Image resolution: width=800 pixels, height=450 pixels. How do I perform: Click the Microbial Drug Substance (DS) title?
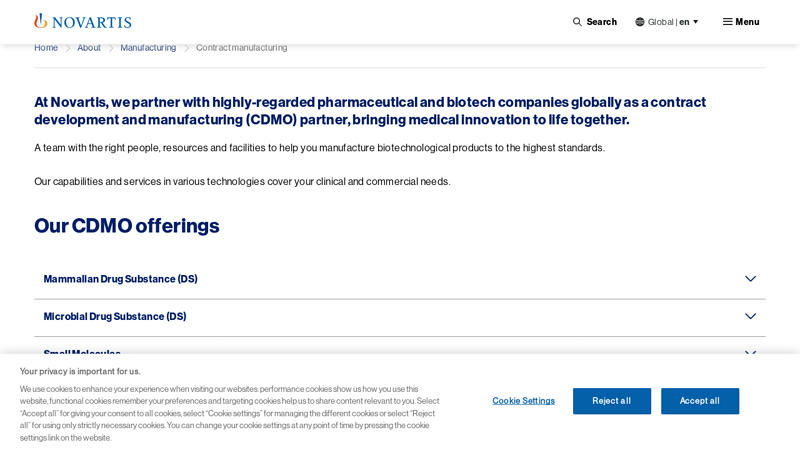click(114, 316)
